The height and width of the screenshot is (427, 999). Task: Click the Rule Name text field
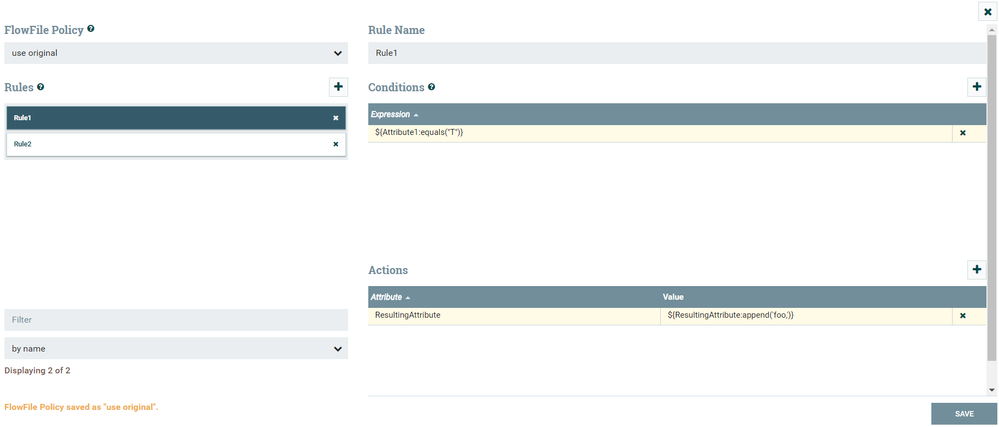pos(676,53)
